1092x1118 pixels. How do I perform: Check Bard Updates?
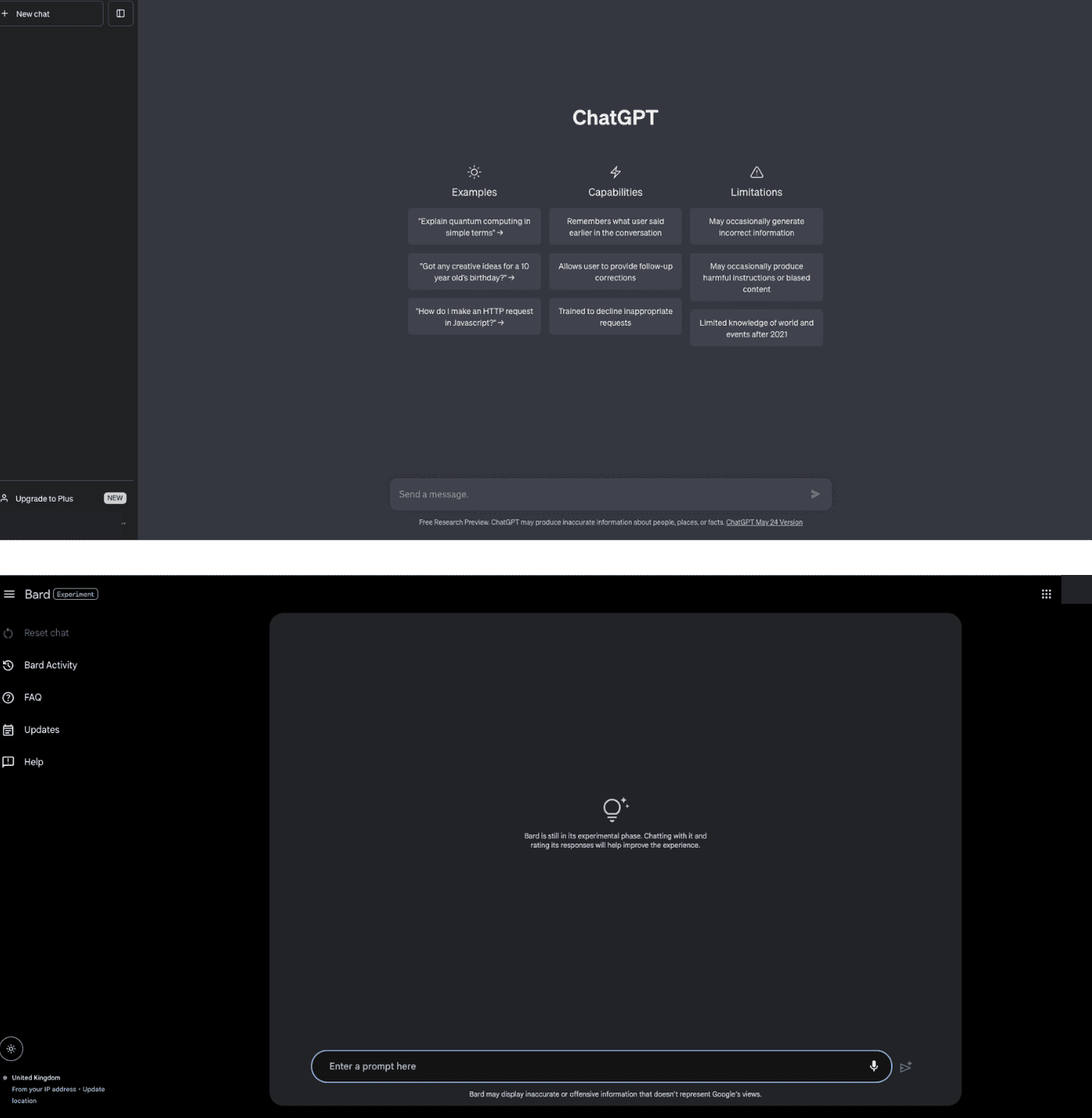point(41,729)
